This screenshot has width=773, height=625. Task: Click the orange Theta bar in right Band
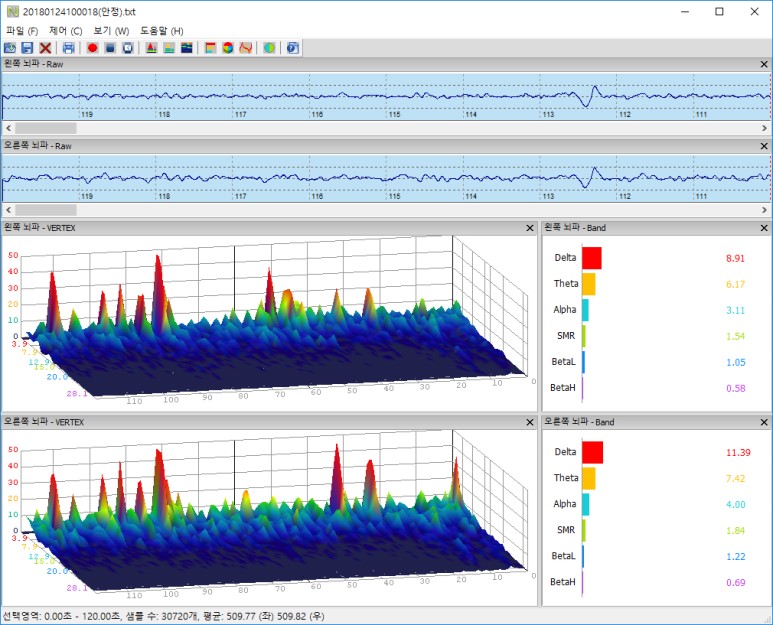coord(588,479)
